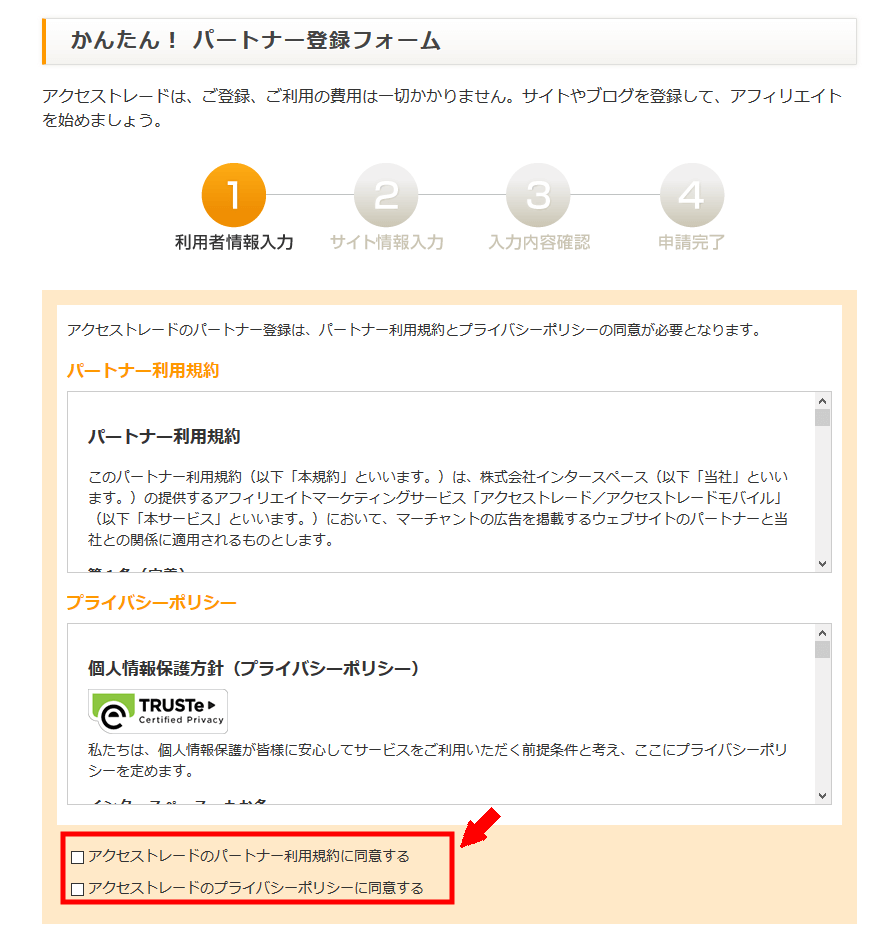This screenshot has height=947, width=895.
Task: Click scrollbar thumb in パートナー利用規約 box
Action: pyautogui.click(x=822, y=417)
